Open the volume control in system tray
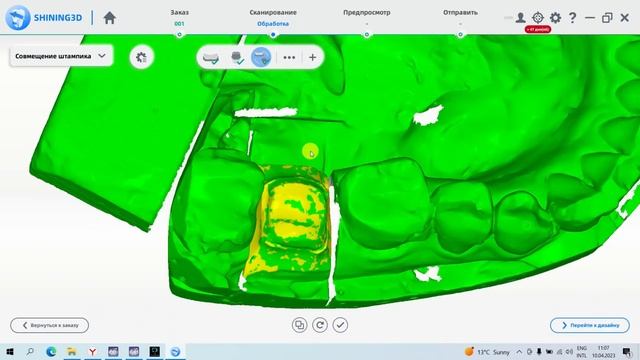 click(569, 351)
